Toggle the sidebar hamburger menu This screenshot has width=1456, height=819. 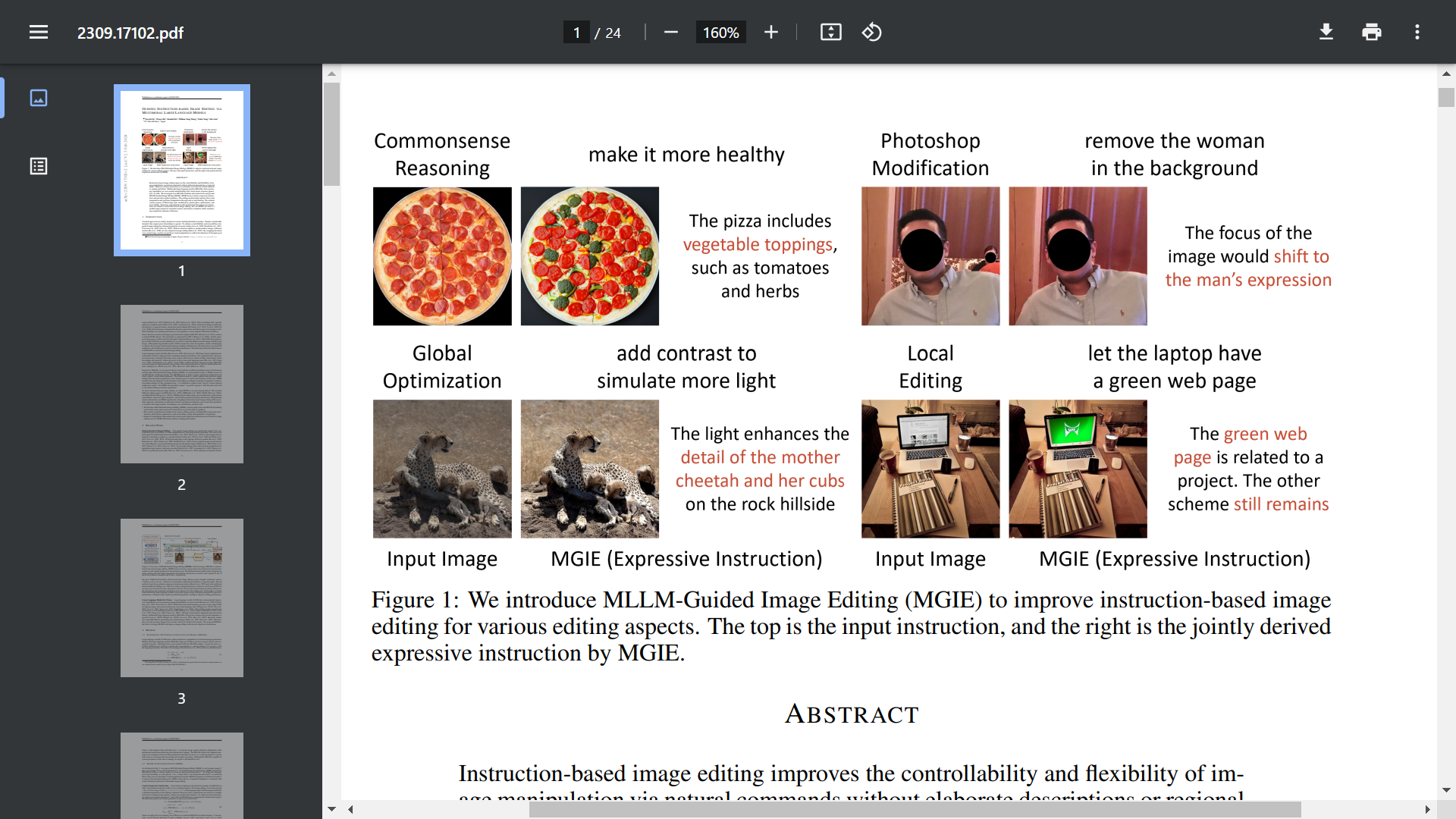[x=39, y=33]
